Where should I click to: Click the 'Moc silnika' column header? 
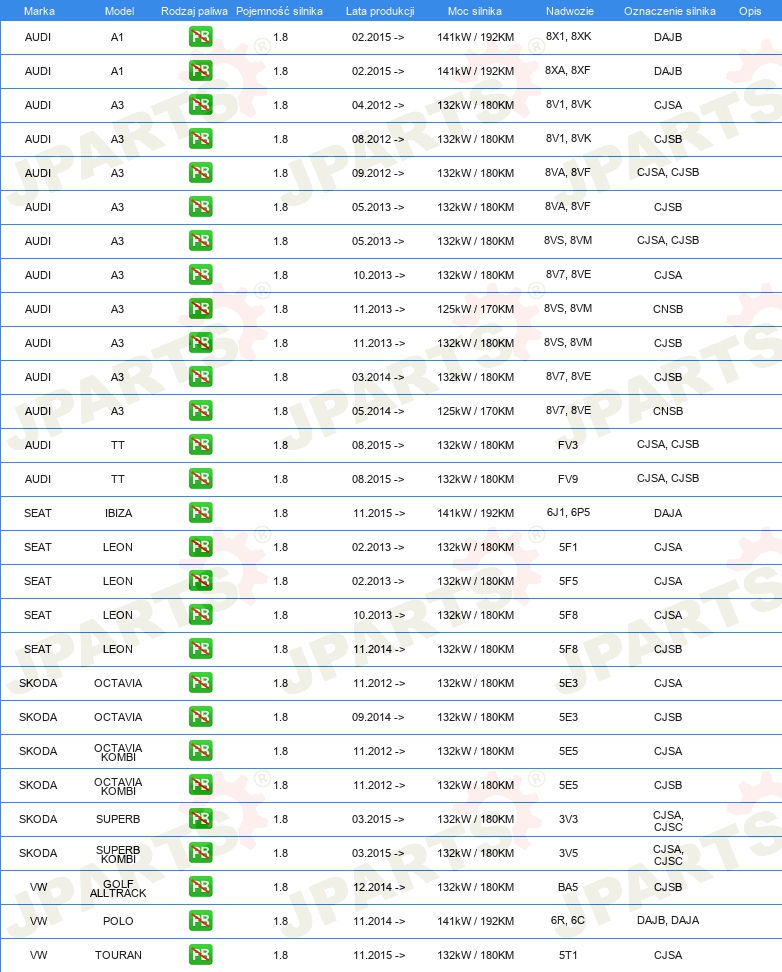tap(475, 11)
